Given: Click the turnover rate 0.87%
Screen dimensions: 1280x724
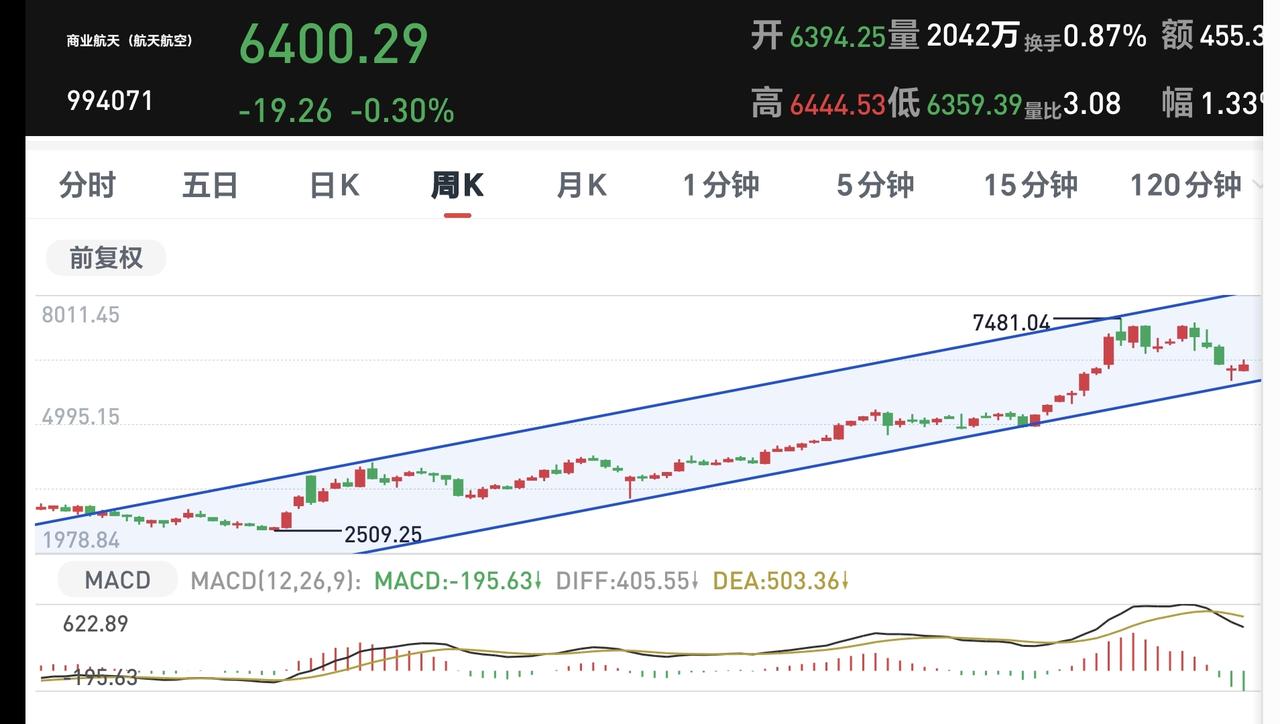Looking at the screenshot, I should point(1104,37).
